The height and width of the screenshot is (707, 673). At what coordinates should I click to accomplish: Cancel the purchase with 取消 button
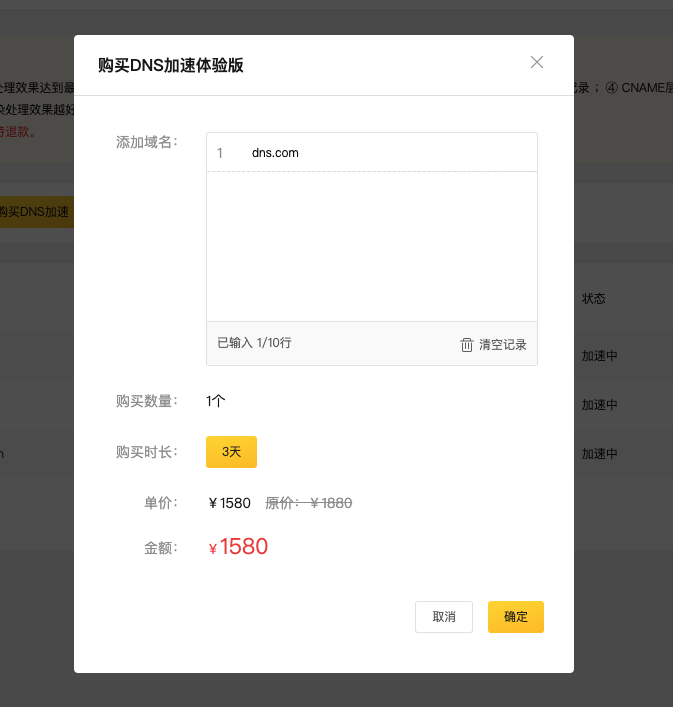click(443, 617)
